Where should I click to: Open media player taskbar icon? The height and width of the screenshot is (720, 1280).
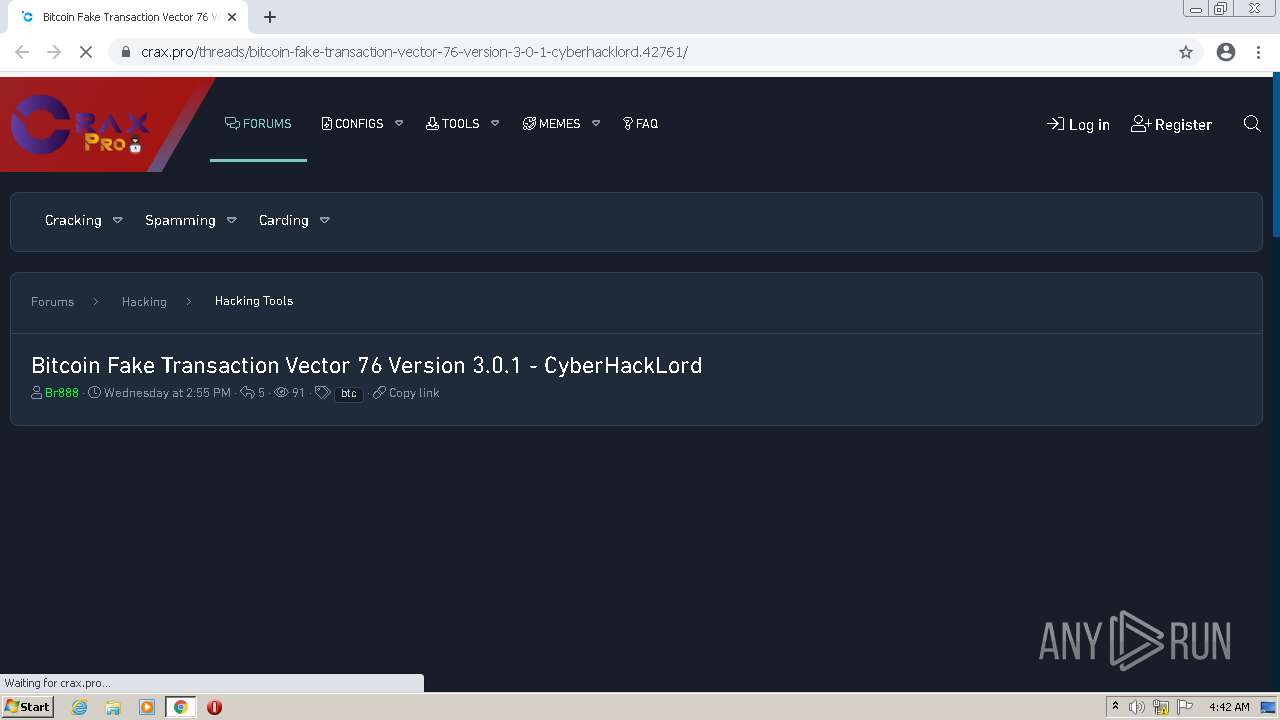147,707
